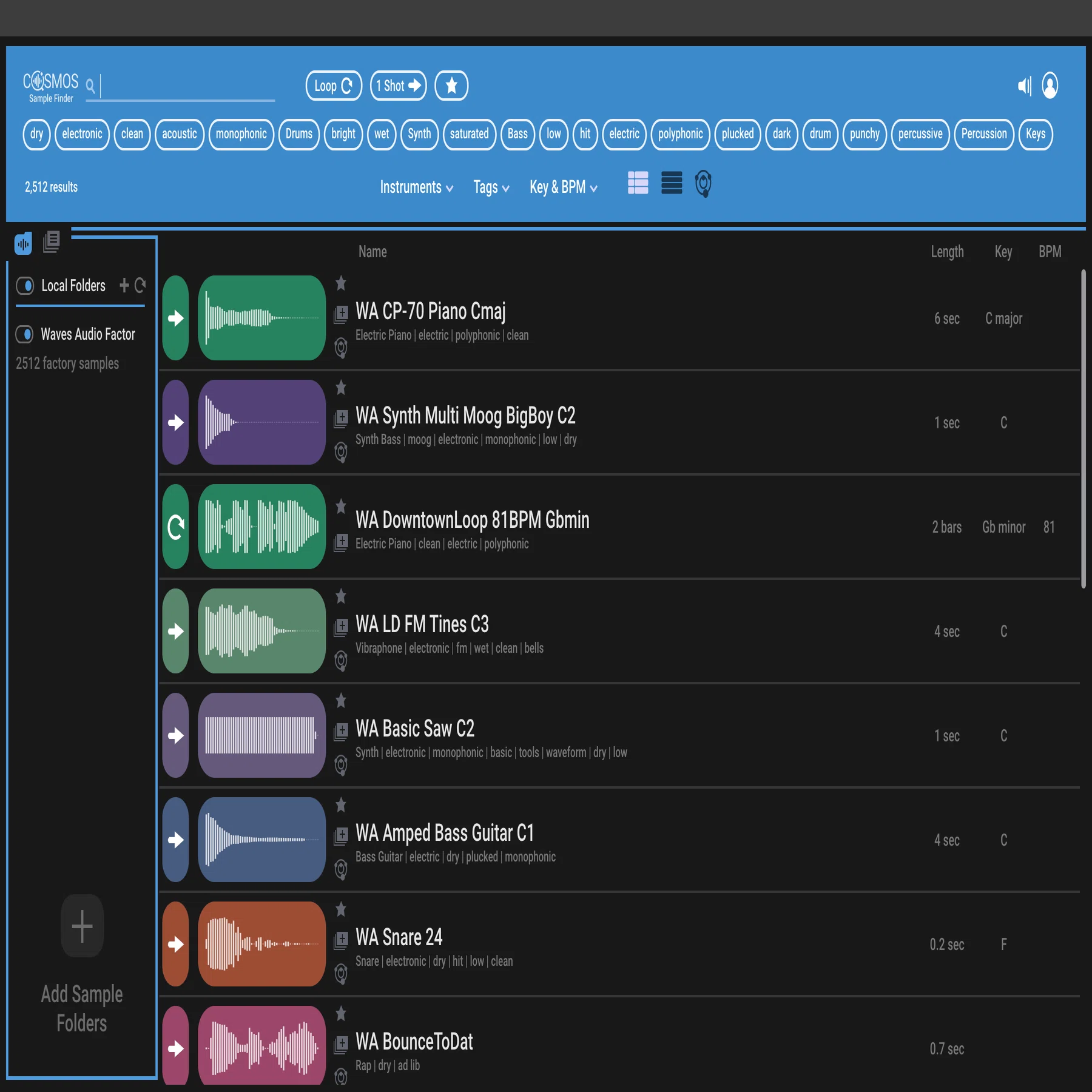Expand the Key & BPM dropdown

click(x=564, y=187)
